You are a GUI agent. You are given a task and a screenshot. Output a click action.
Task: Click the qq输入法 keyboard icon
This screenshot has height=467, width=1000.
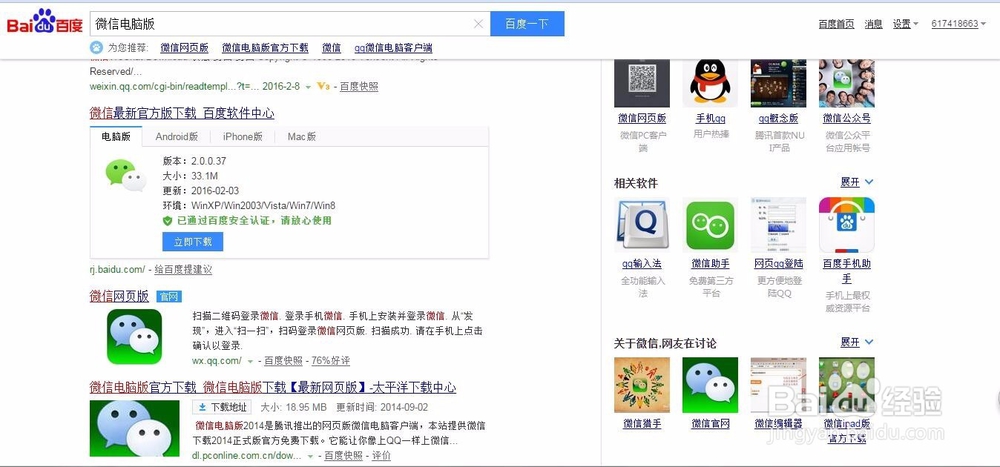[x=642, y=225]
